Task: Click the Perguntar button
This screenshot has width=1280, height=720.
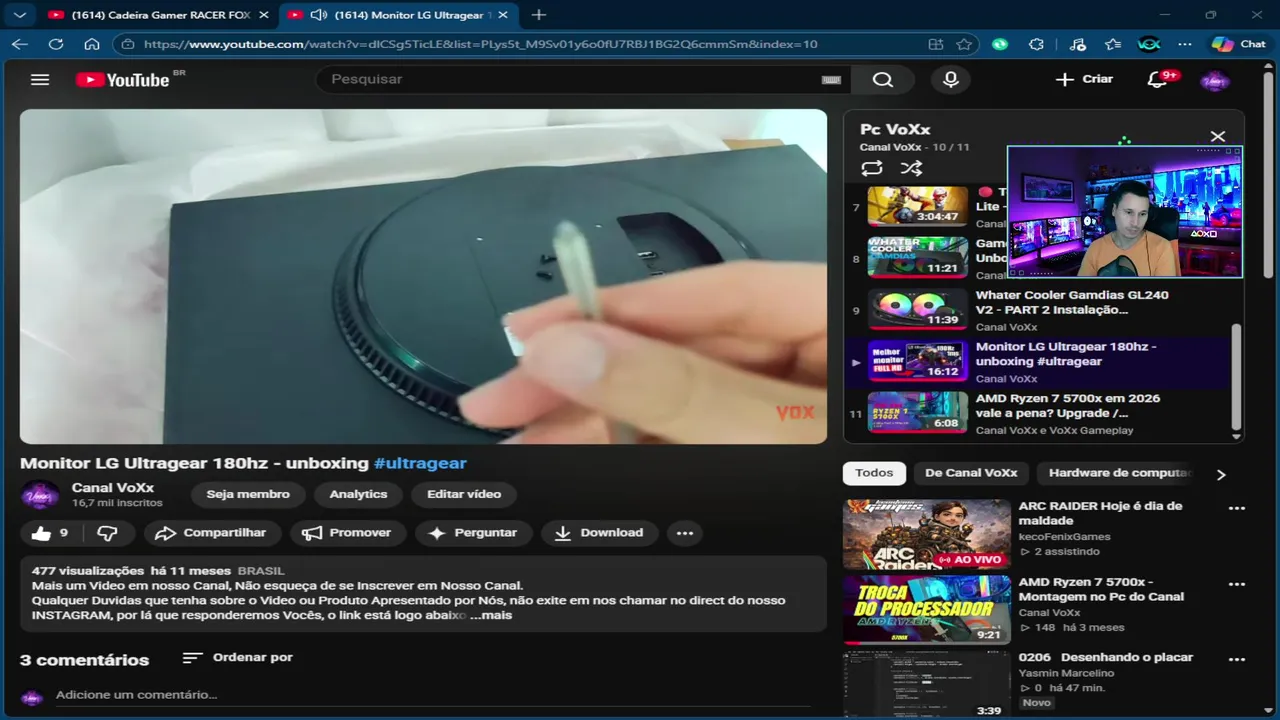Action: (x=473, y=533)
